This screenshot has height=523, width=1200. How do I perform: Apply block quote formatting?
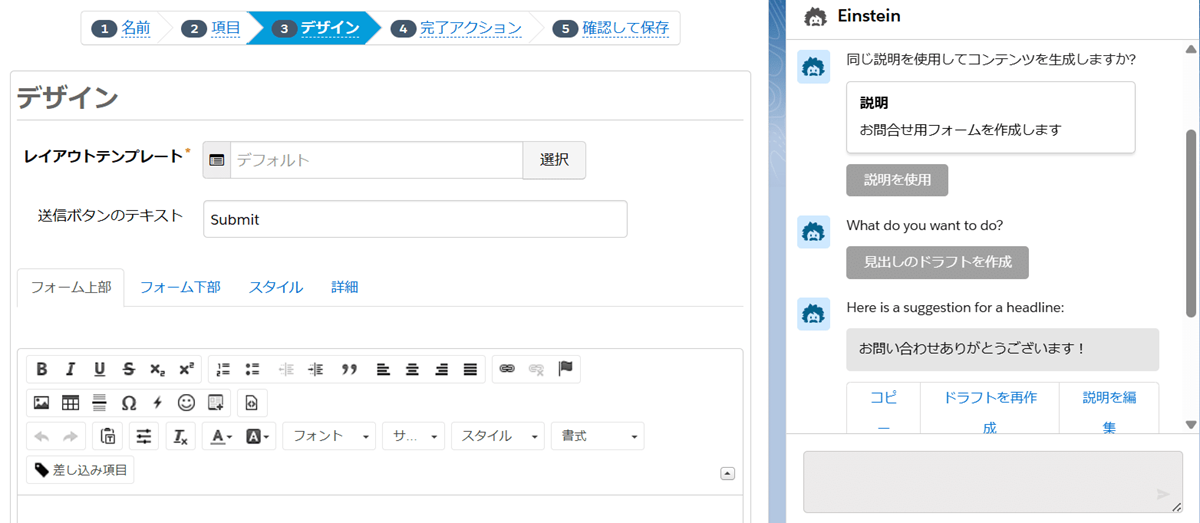349,369
